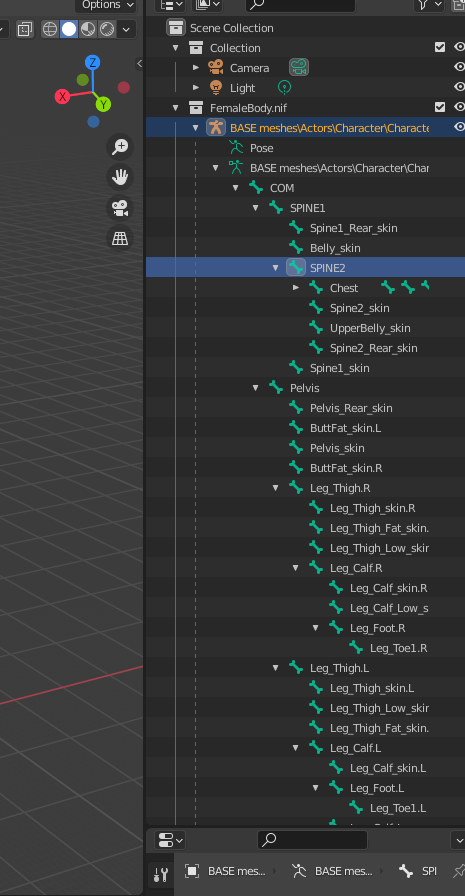The width and height of the screenshot is (465, 896).
Task: Select rendered viewport shading
Action: [106, 29]
